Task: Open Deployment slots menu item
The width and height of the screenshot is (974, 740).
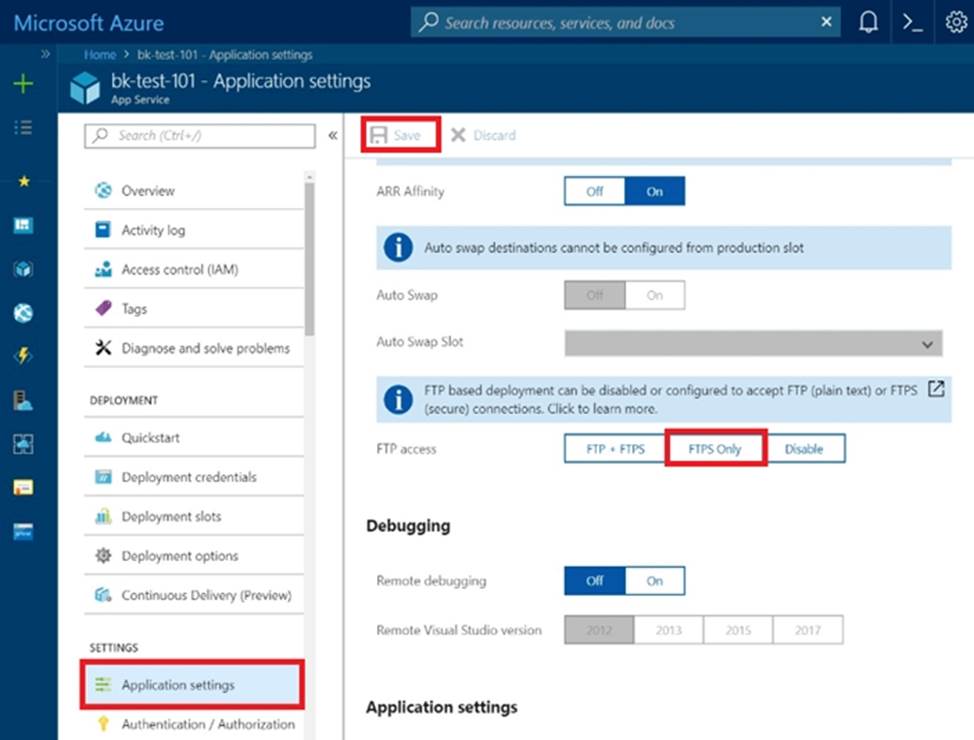Action: (194, 516)
